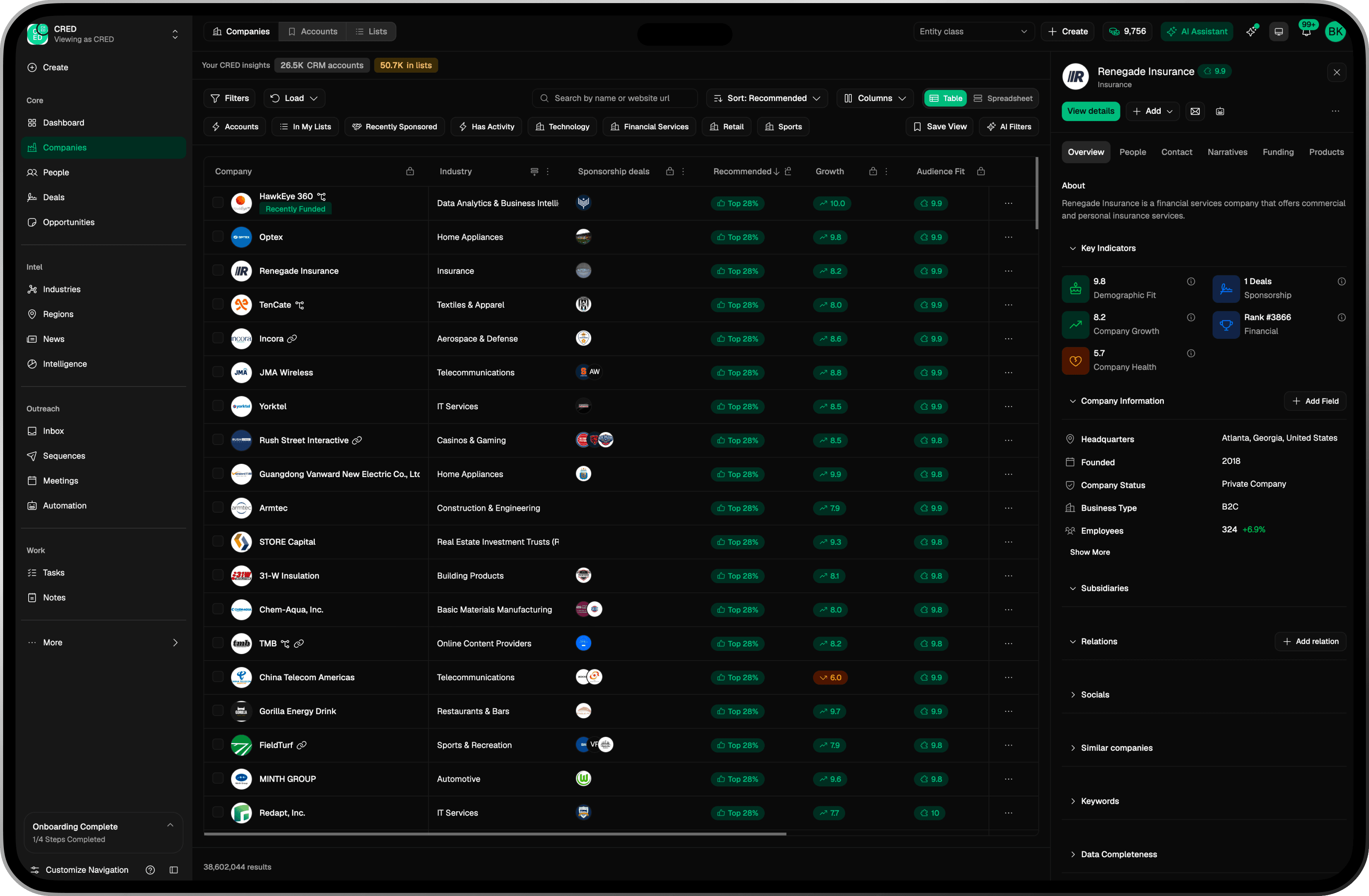Switch to Spreadsheet view
Image resolution: width=1369 pixels, height=896 pixels.
coord(1003,98)
